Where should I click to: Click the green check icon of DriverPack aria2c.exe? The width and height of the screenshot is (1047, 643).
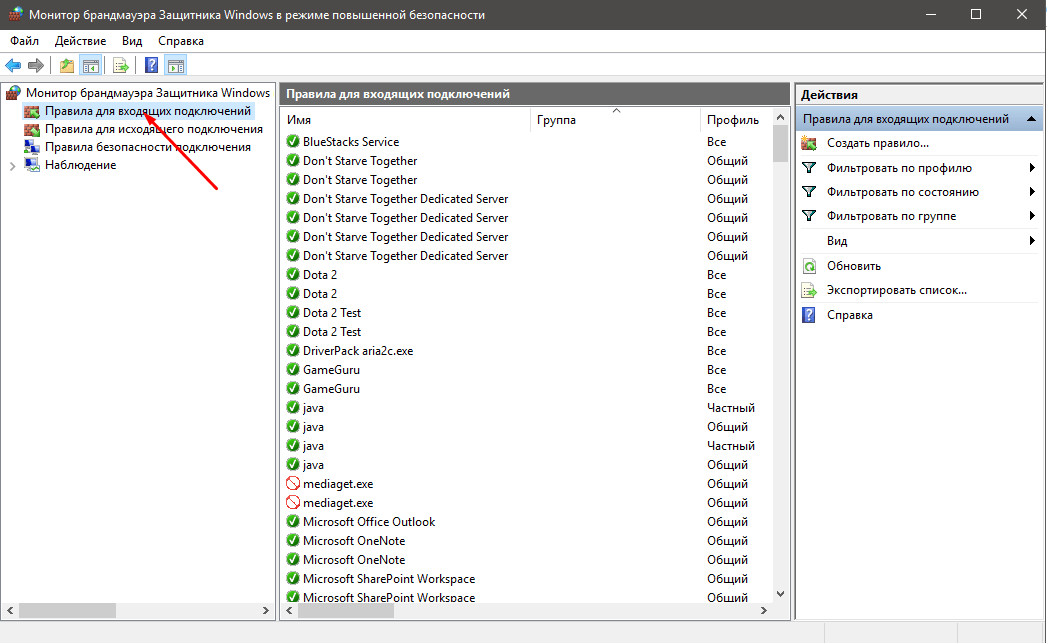tap(292, 351)
